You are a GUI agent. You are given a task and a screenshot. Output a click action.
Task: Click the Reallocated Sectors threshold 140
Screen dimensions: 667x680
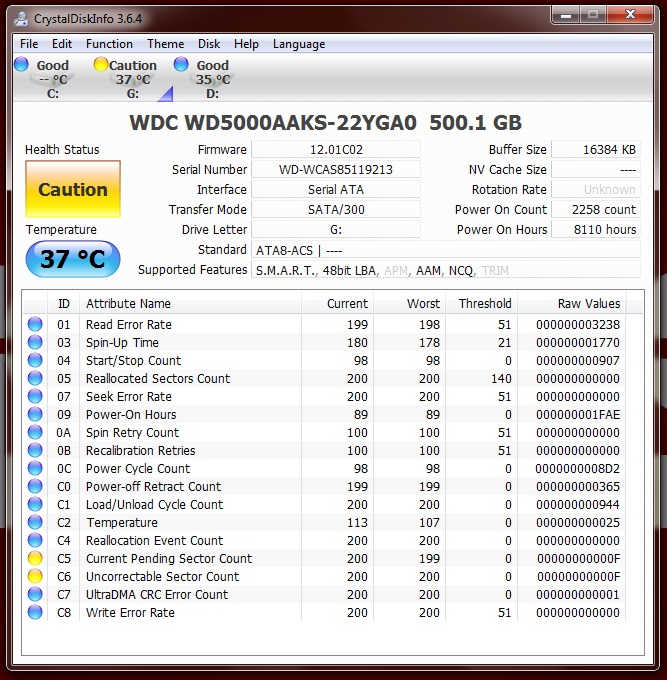(x=501, y=379)
